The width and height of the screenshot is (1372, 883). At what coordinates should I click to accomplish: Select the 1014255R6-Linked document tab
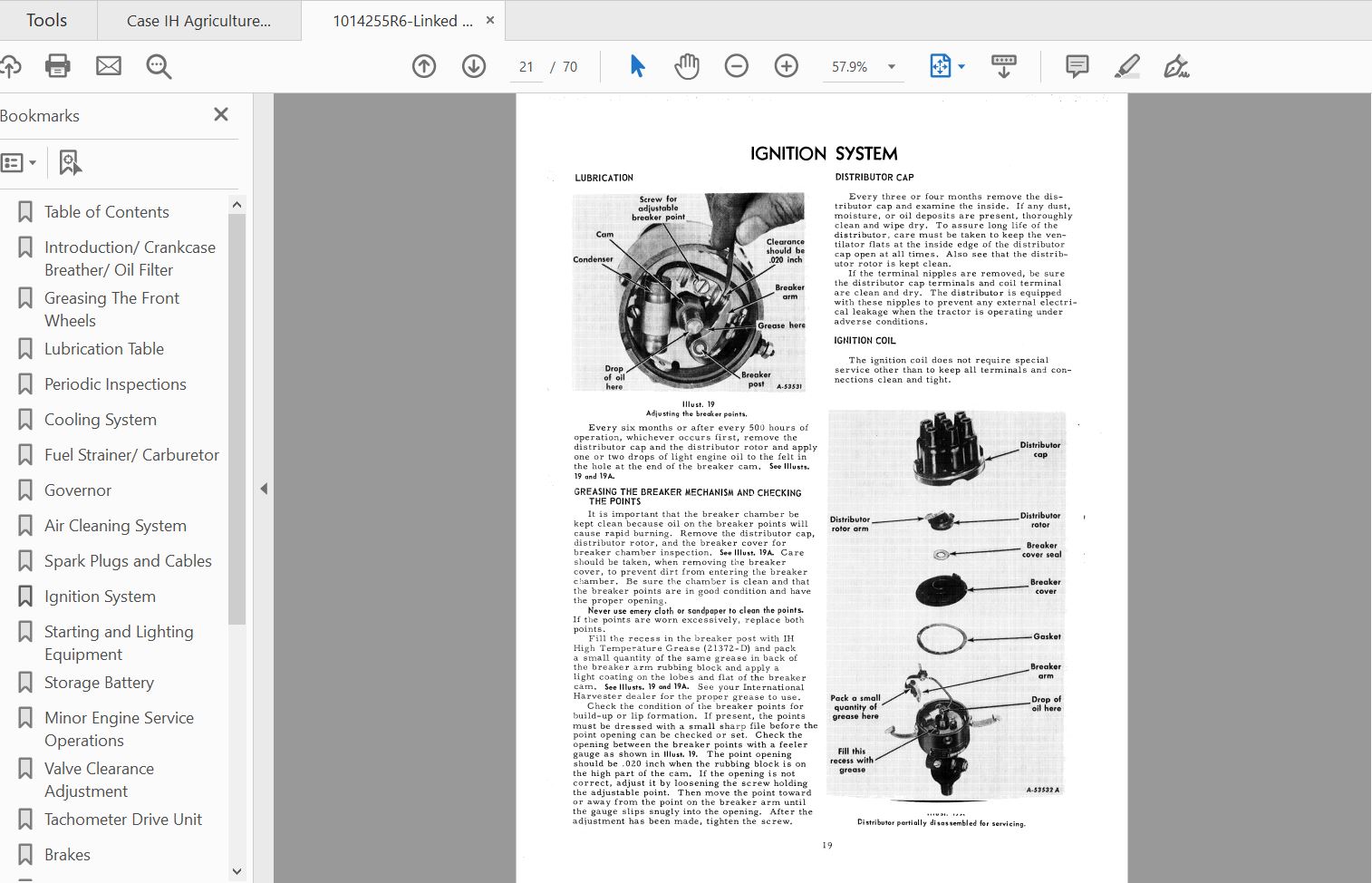(x=402, y=20)
